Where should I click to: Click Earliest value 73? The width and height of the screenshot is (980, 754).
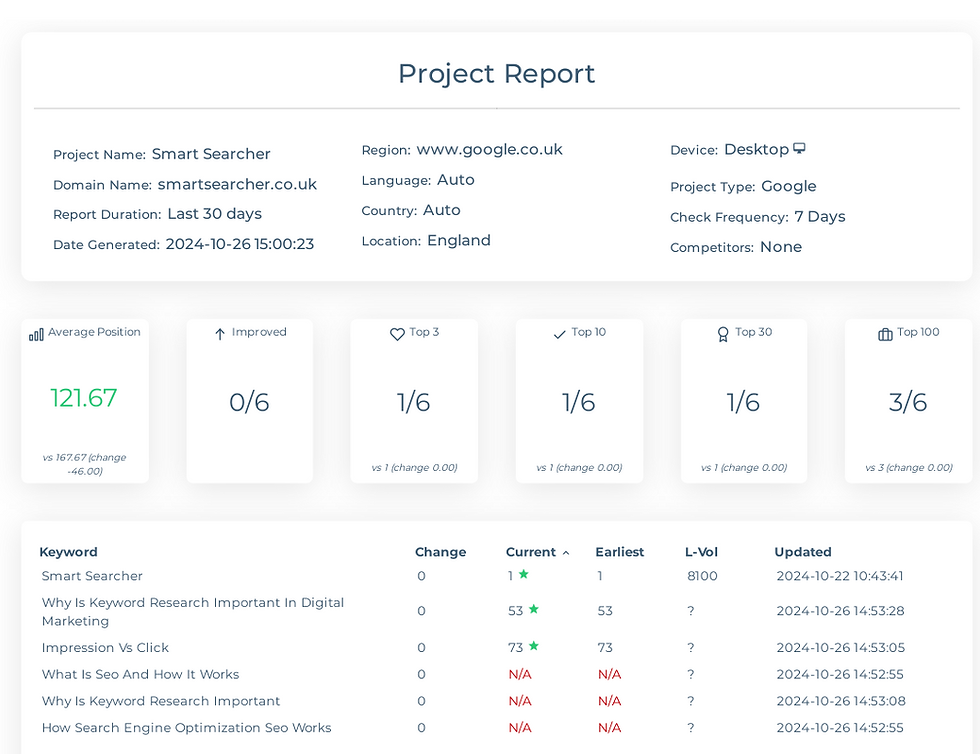[x=605, y=648]
